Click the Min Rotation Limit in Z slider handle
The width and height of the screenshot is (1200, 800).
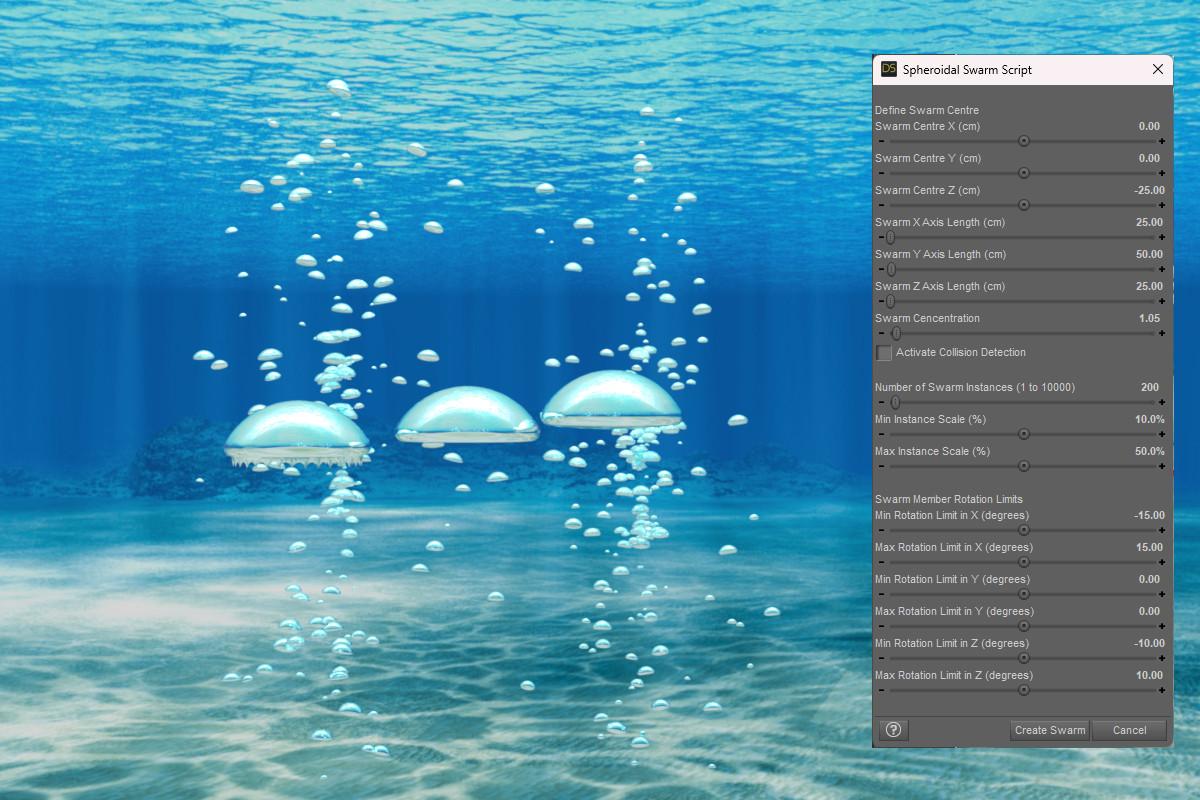point(1024,658)
